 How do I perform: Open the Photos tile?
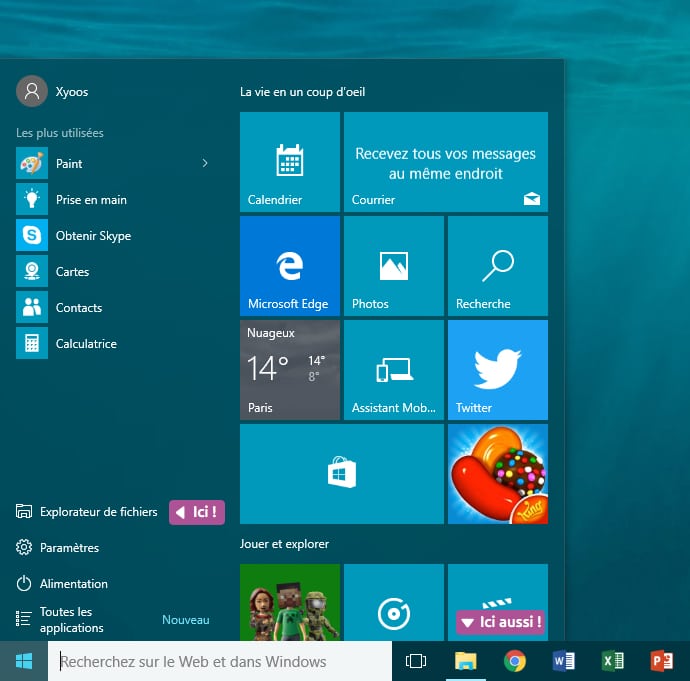click(394, 266)
